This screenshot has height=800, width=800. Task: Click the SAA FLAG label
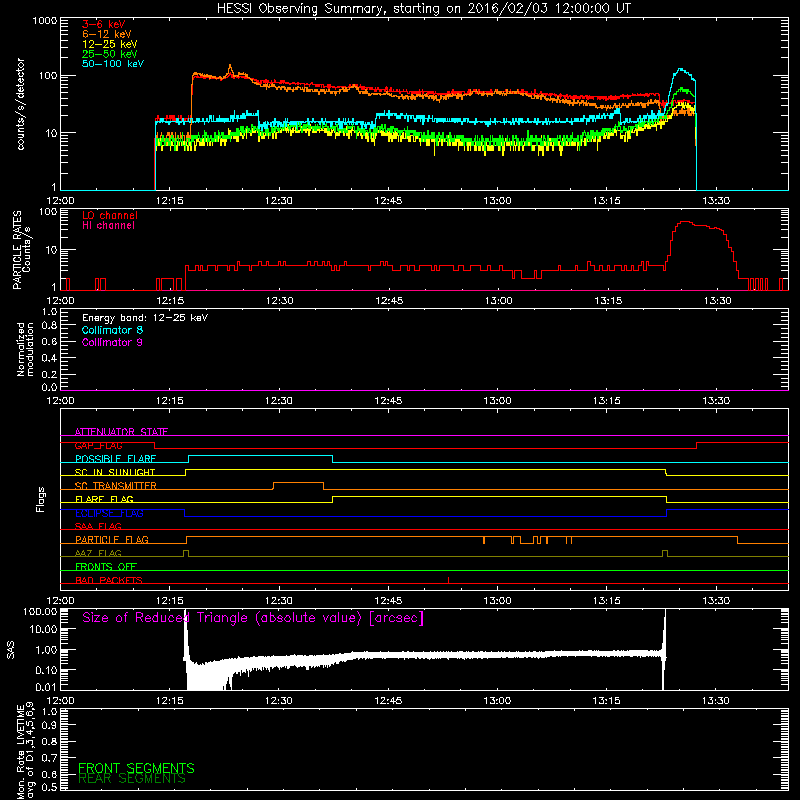[98, 526]
